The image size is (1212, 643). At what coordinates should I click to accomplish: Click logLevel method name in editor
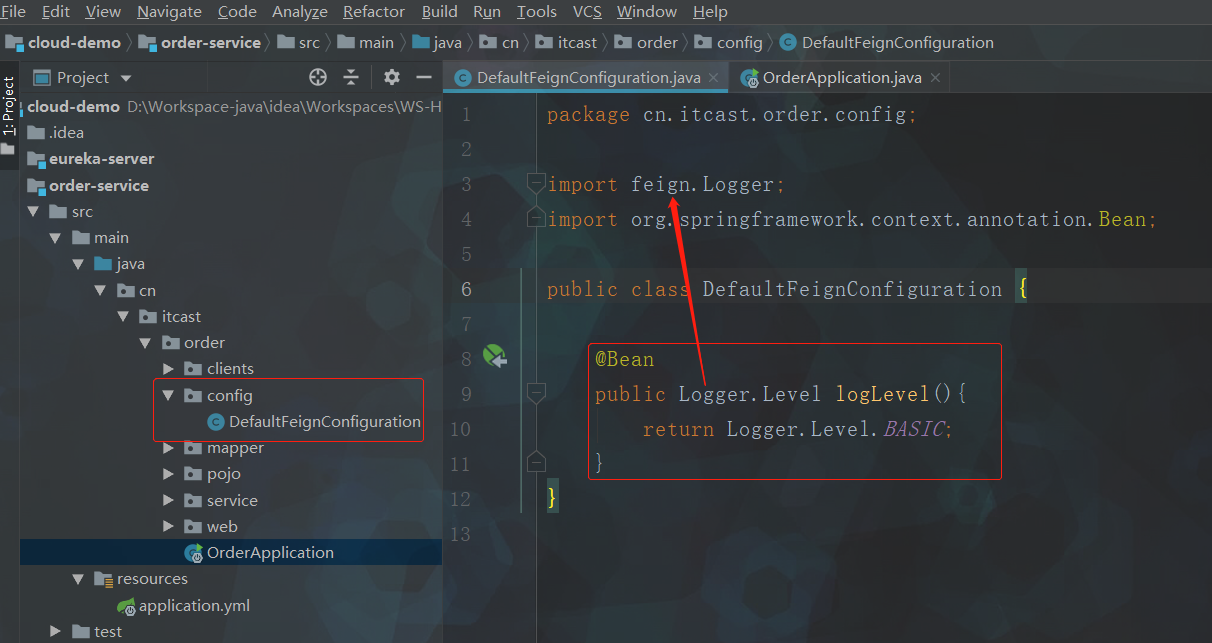(x=883, y=394)
